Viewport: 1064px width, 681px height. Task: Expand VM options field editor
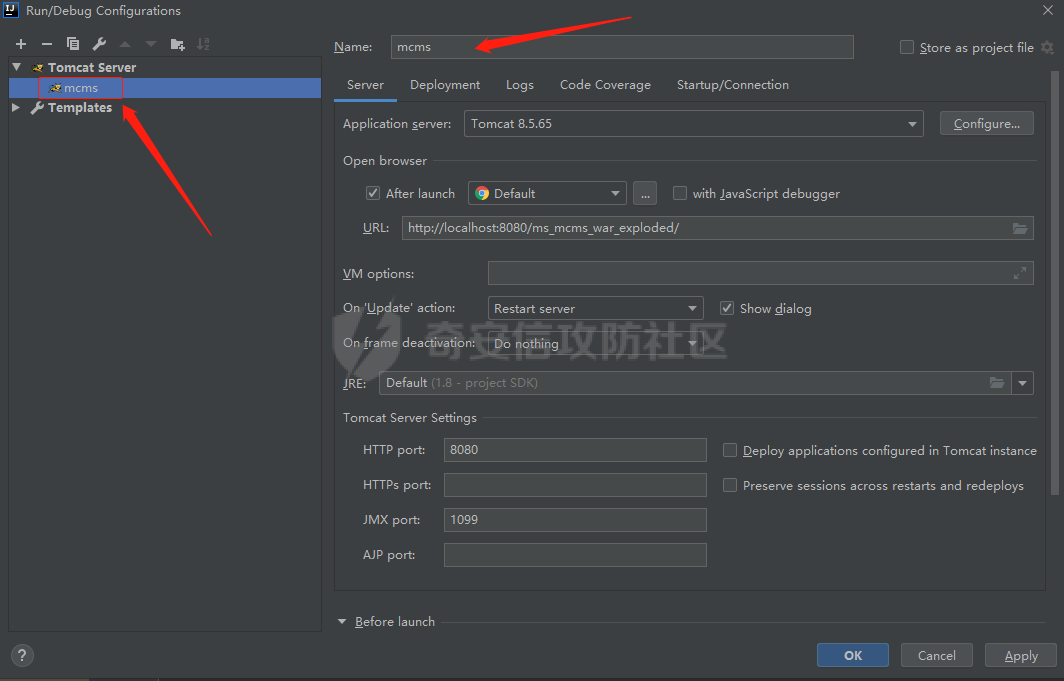pyautogui.click(x=1020, y=273)
